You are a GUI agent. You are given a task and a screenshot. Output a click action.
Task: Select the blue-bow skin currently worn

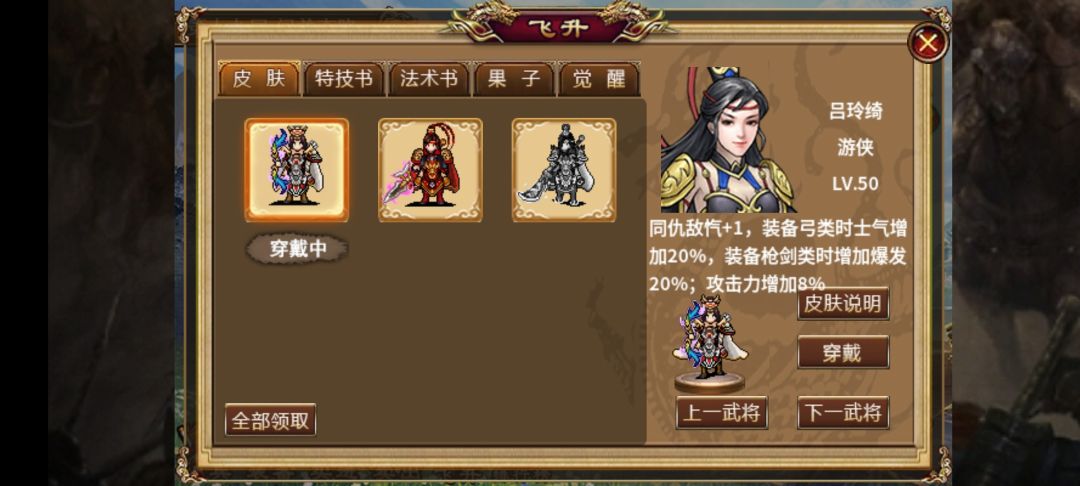(297, 170)
